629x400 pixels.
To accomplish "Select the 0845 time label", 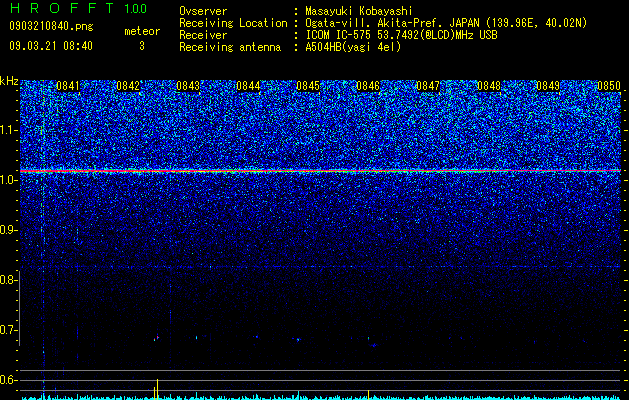I will coord(308,86).
